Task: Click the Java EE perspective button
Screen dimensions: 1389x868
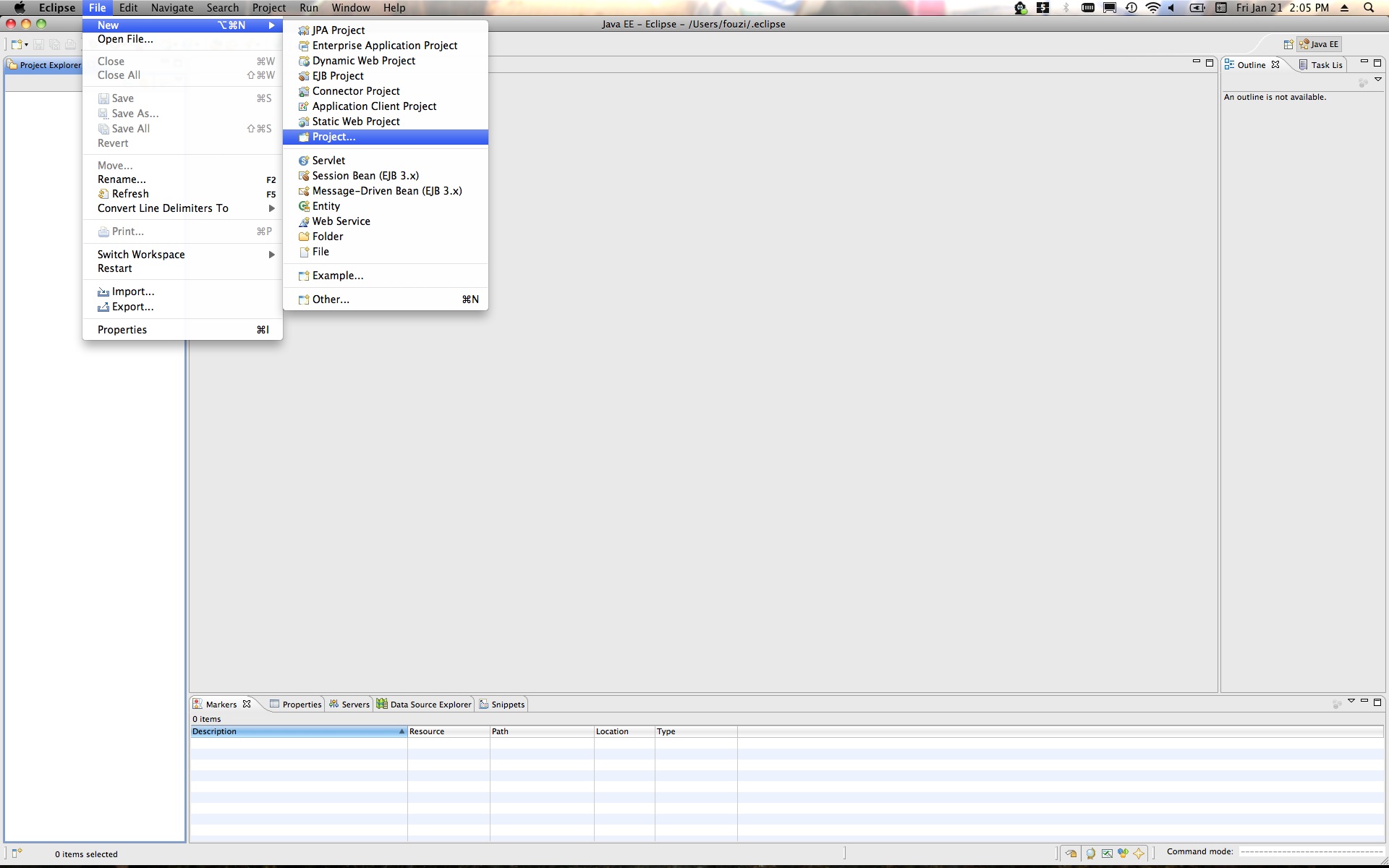Action: [x=1320, y=44]
